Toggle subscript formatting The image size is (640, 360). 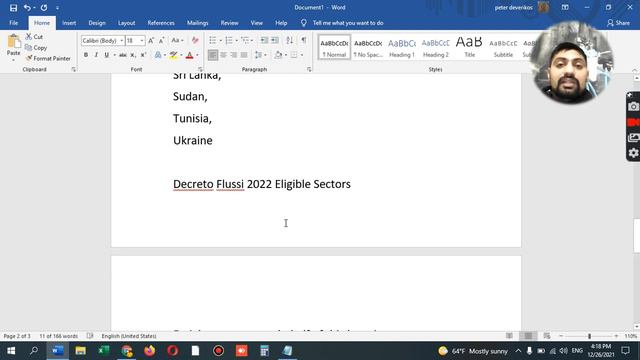click(133, 55)
